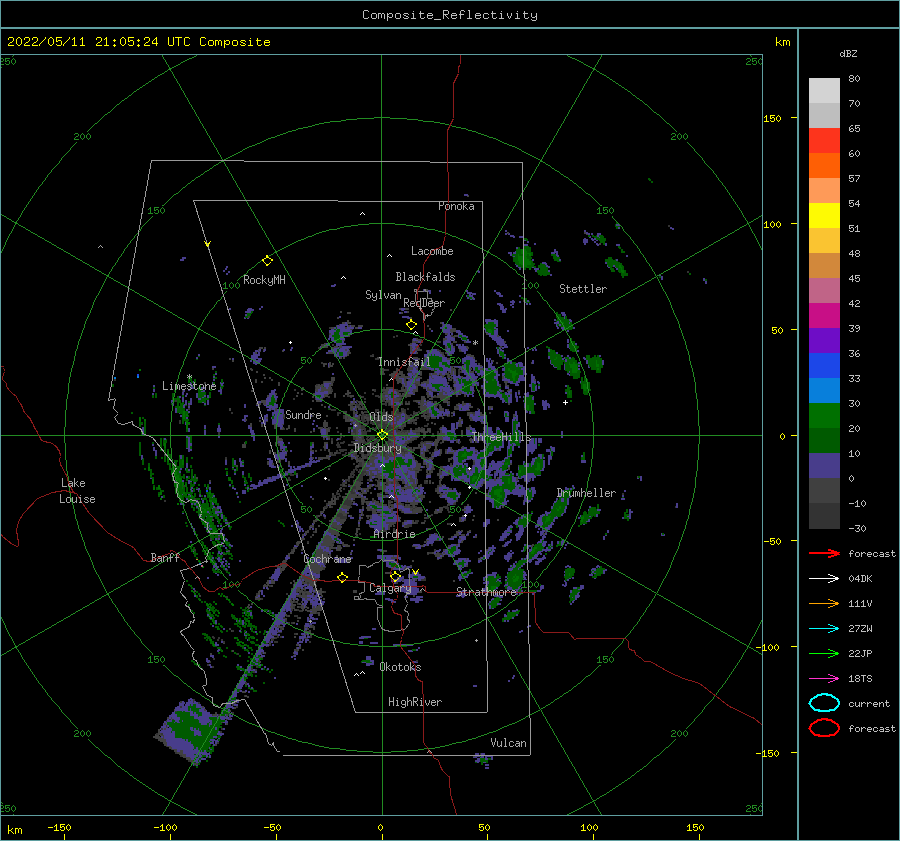The height and width of the screenshot is (841, 900).
Task: Select the radar site diamond near Olds
Action: (382, 435)
